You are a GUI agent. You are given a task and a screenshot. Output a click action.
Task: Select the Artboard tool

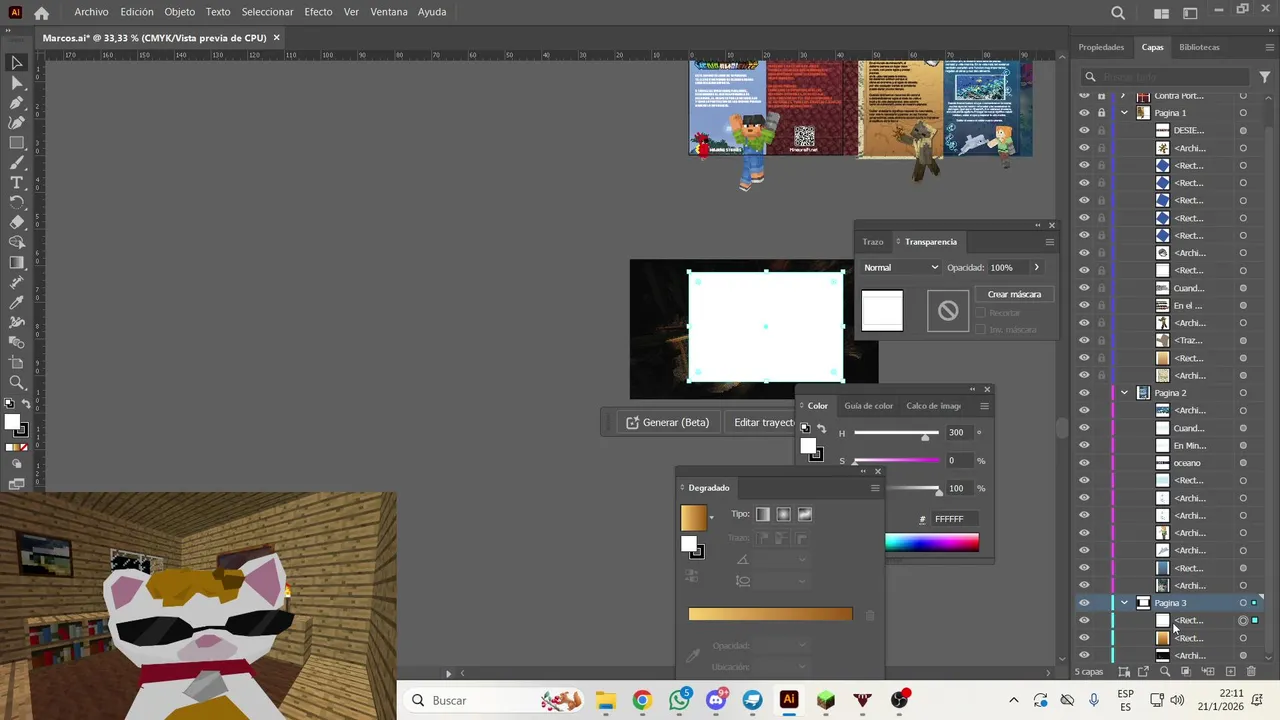point(17,362)
